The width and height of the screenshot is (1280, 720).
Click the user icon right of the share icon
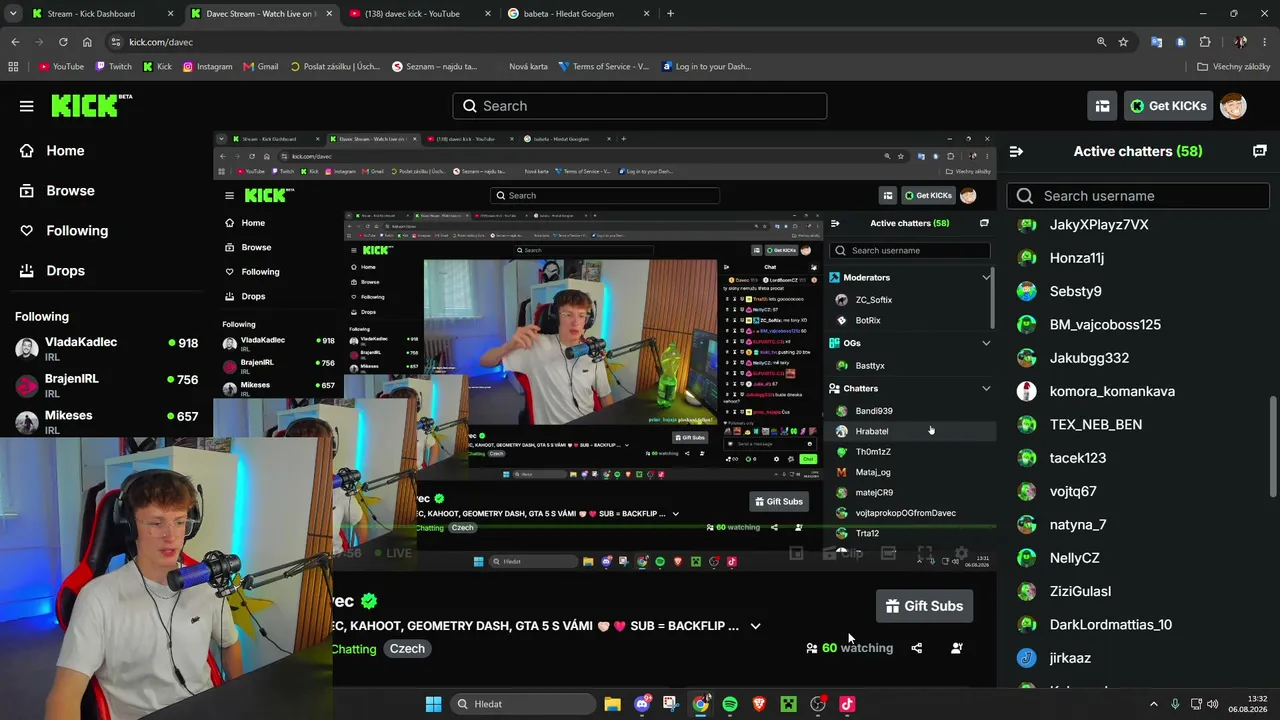click(x=957, y=648)
